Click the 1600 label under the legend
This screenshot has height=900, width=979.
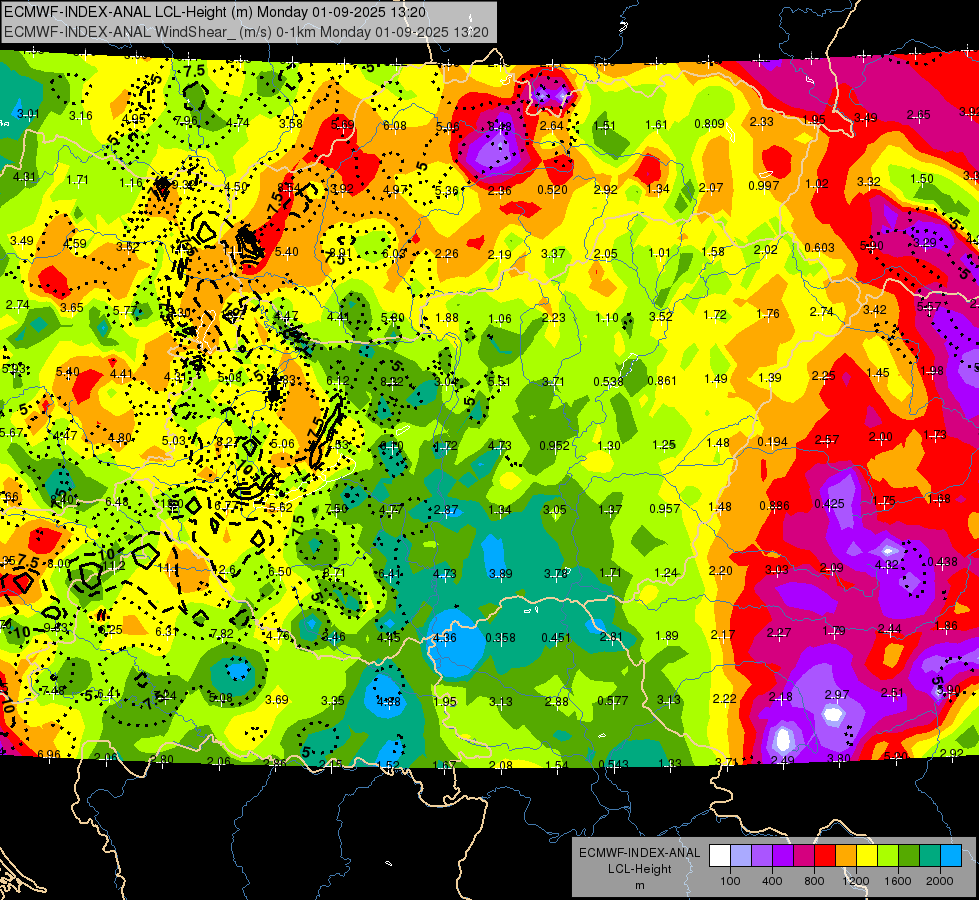tap(898, 881)
